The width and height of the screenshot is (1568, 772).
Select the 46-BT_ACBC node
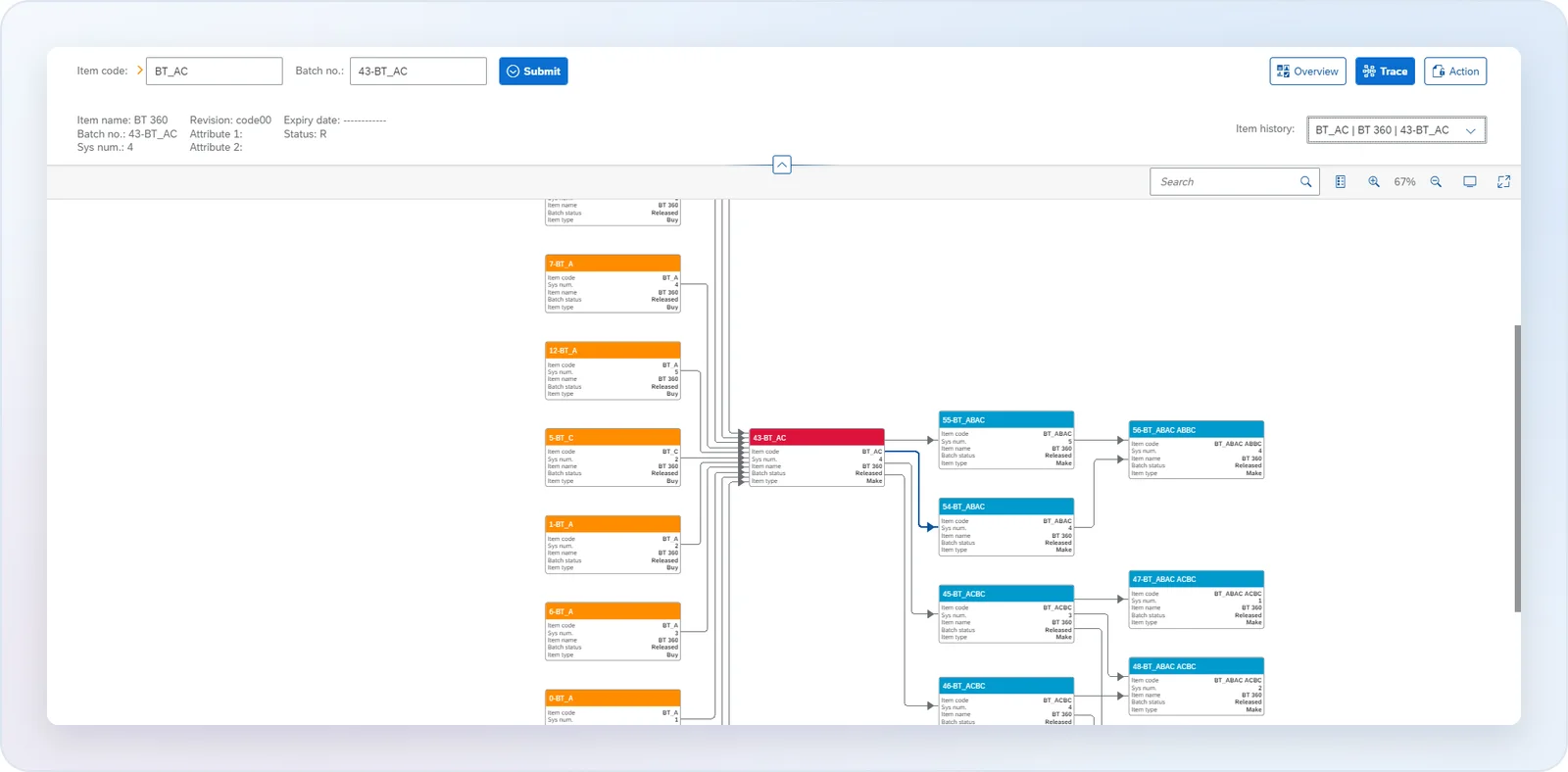click(x=1006, y=701)
